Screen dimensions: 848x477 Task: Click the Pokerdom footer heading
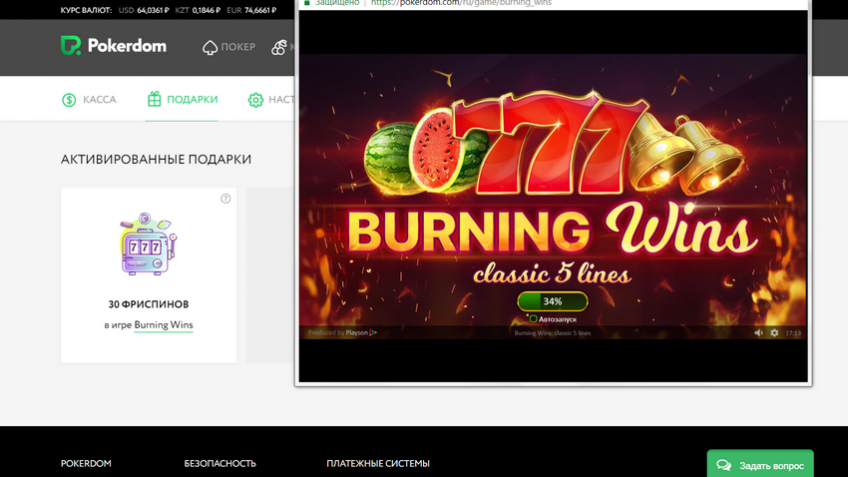coord(86,463)
